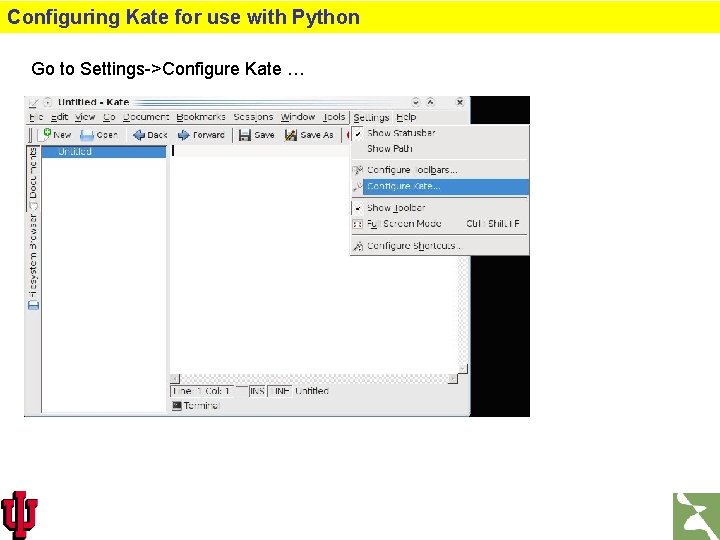
Task: Click the Configure Toolbars icon
Action: 358,170
